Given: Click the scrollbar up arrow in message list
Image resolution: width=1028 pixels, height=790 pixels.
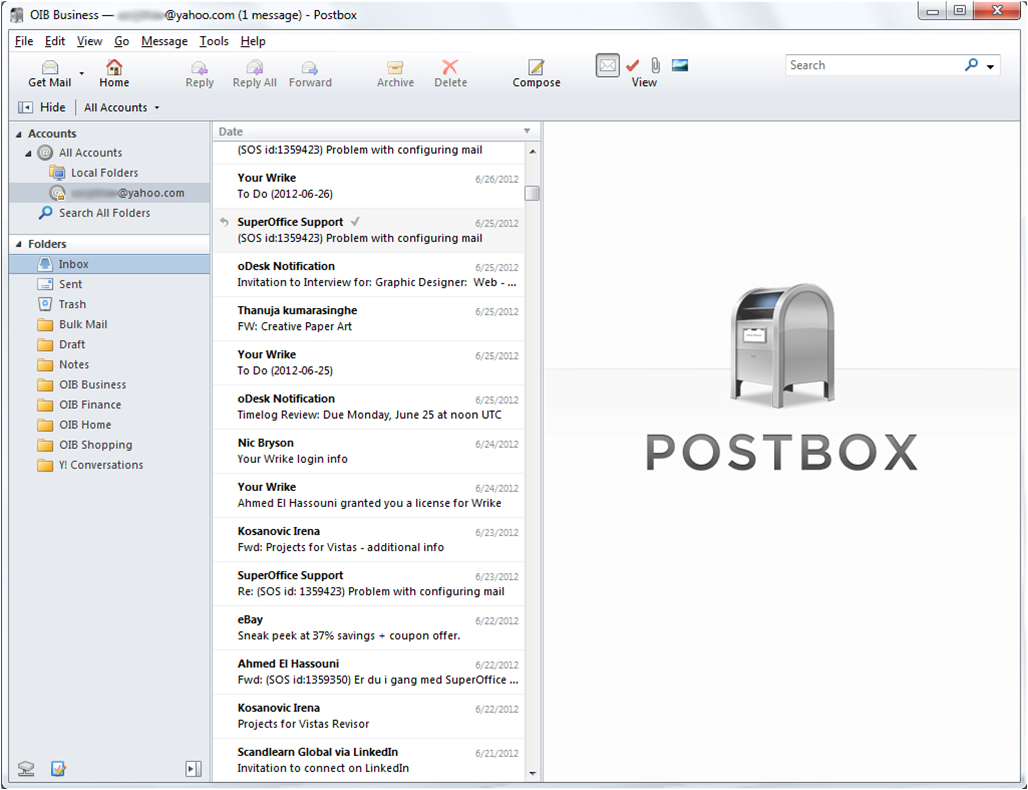Looking at the screenshot, I should coord(532,151).
